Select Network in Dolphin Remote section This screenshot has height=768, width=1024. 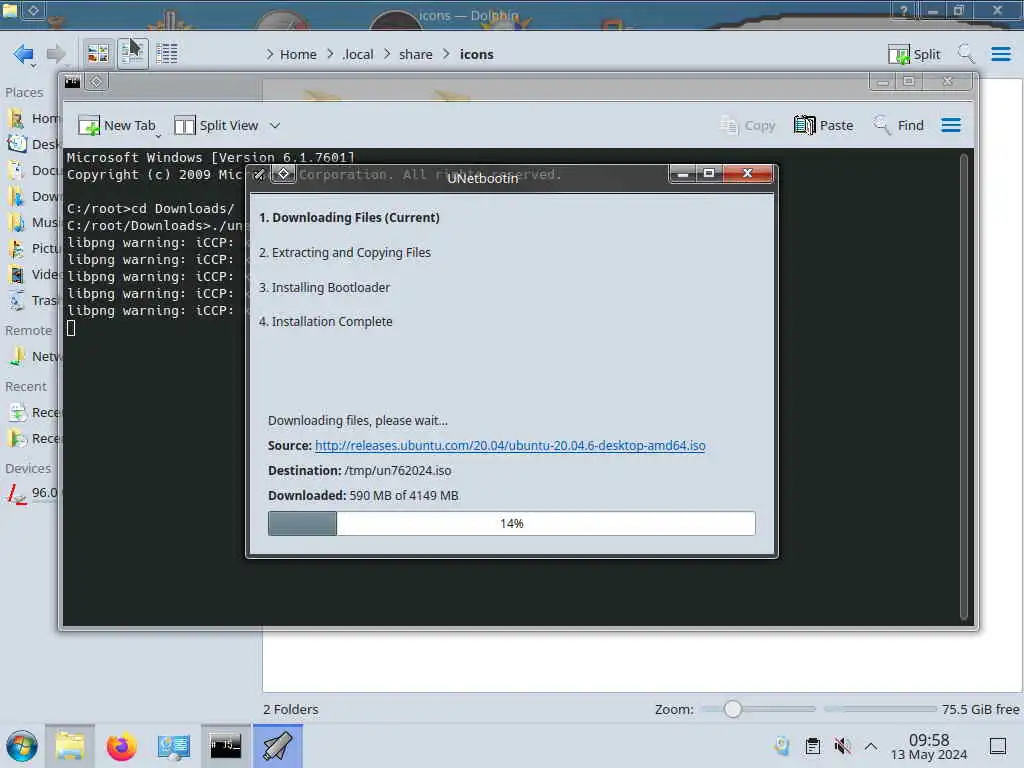click(x=33, y=357)
